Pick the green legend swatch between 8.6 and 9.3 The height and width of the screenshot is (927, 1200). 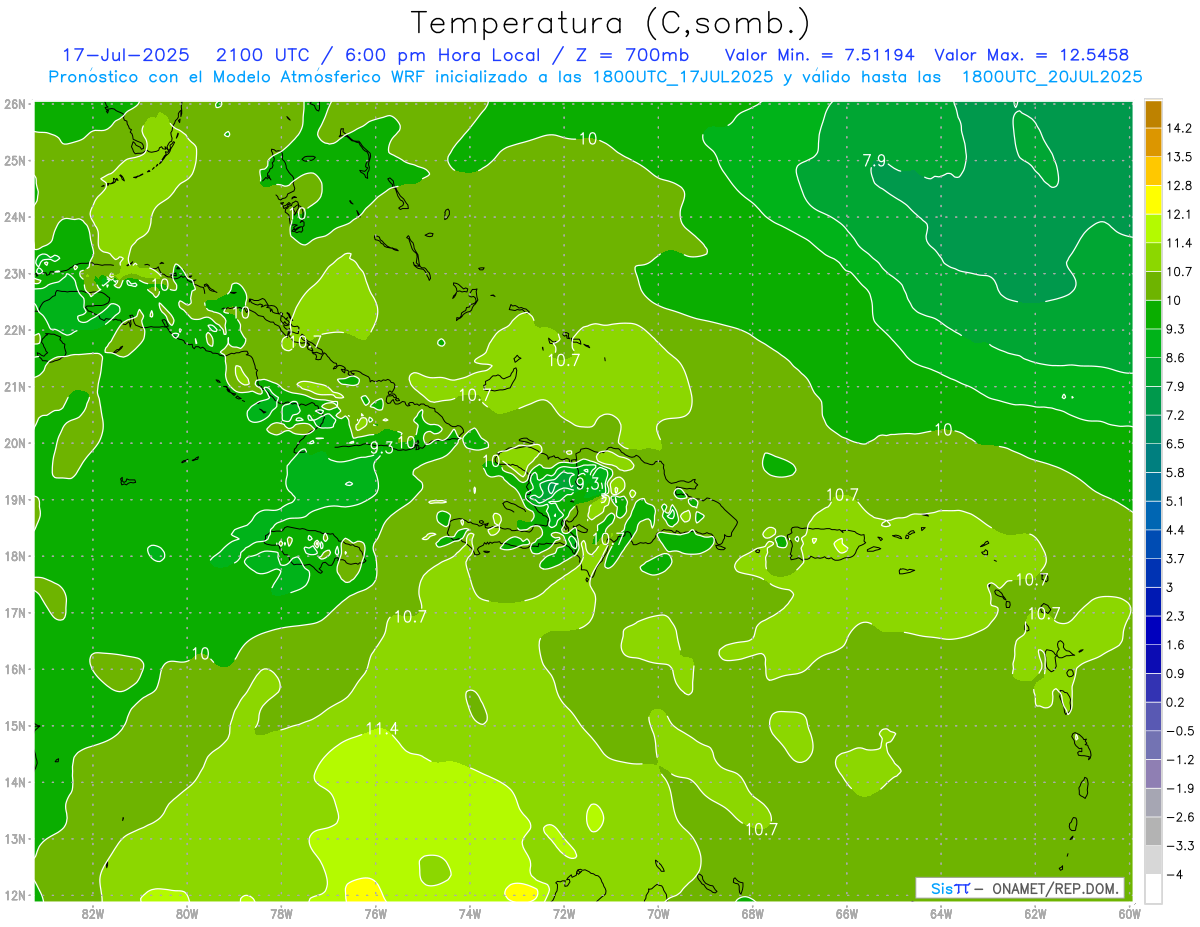(x=1153, y=342)
